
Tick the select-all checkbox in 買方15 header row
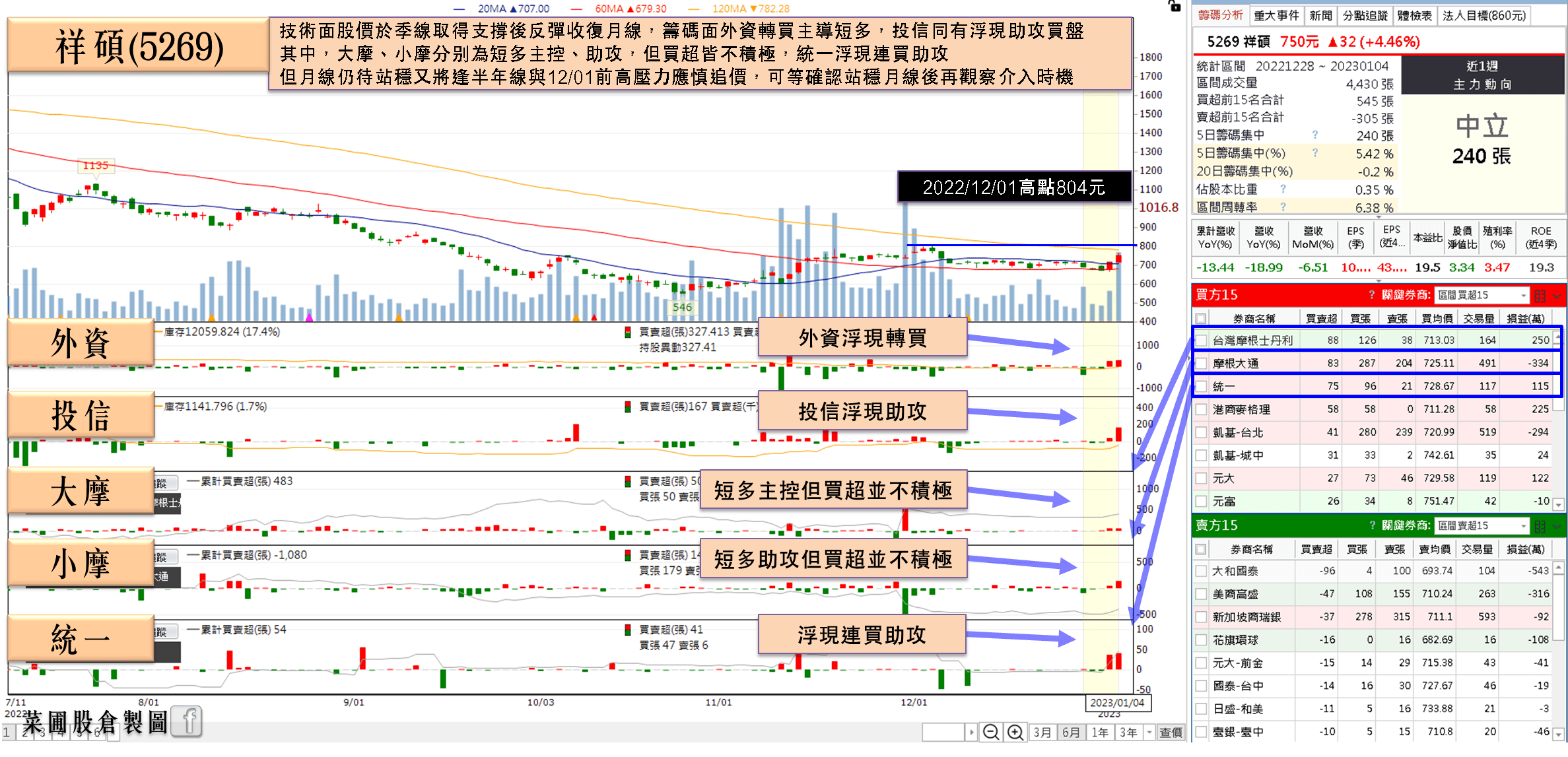(1201, 319)
